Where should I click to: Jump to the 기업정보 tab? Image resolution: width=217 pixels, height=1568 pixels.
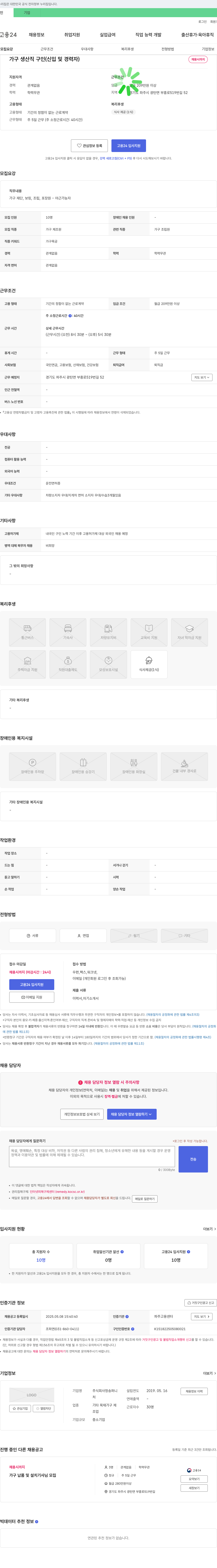point(208,49)
